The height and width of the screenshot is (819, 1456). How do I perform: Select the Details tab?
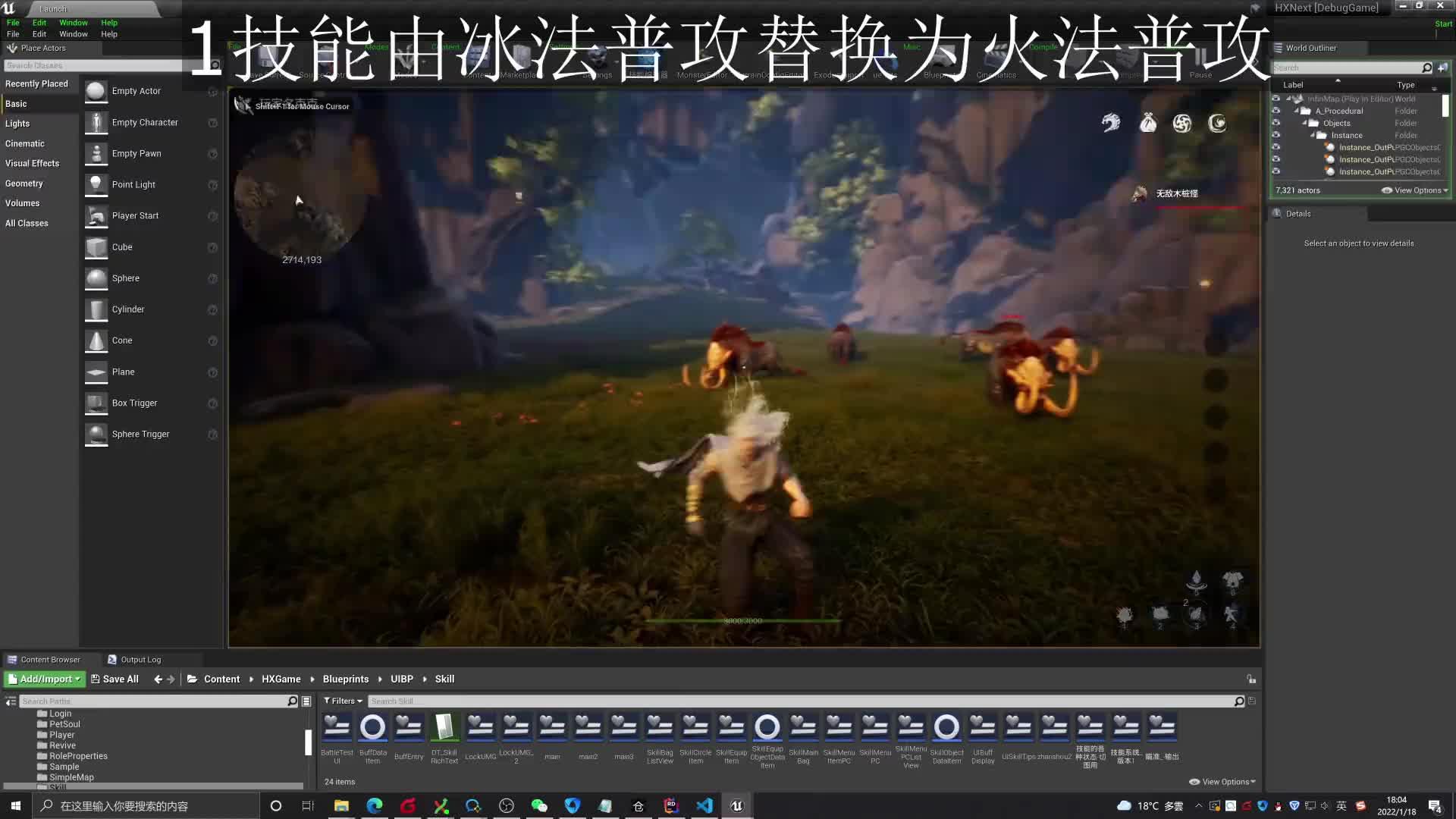click(x=1298, y=214)
